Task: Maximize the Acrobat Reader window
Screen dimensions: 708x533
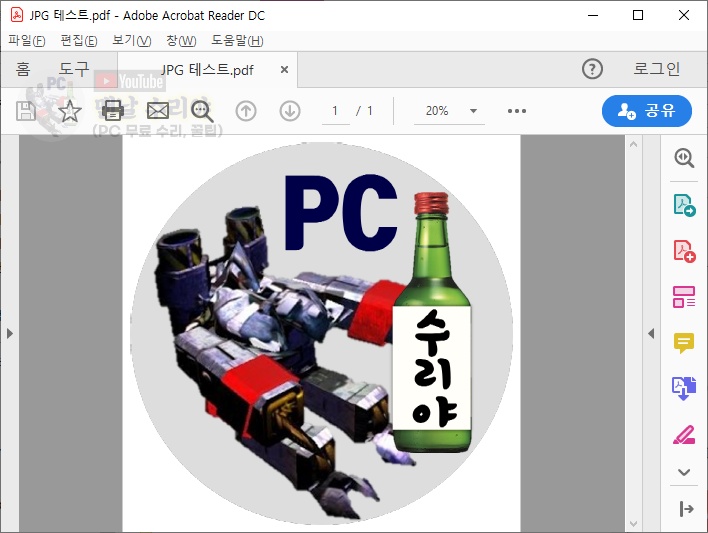Action: tap(638, 15)
